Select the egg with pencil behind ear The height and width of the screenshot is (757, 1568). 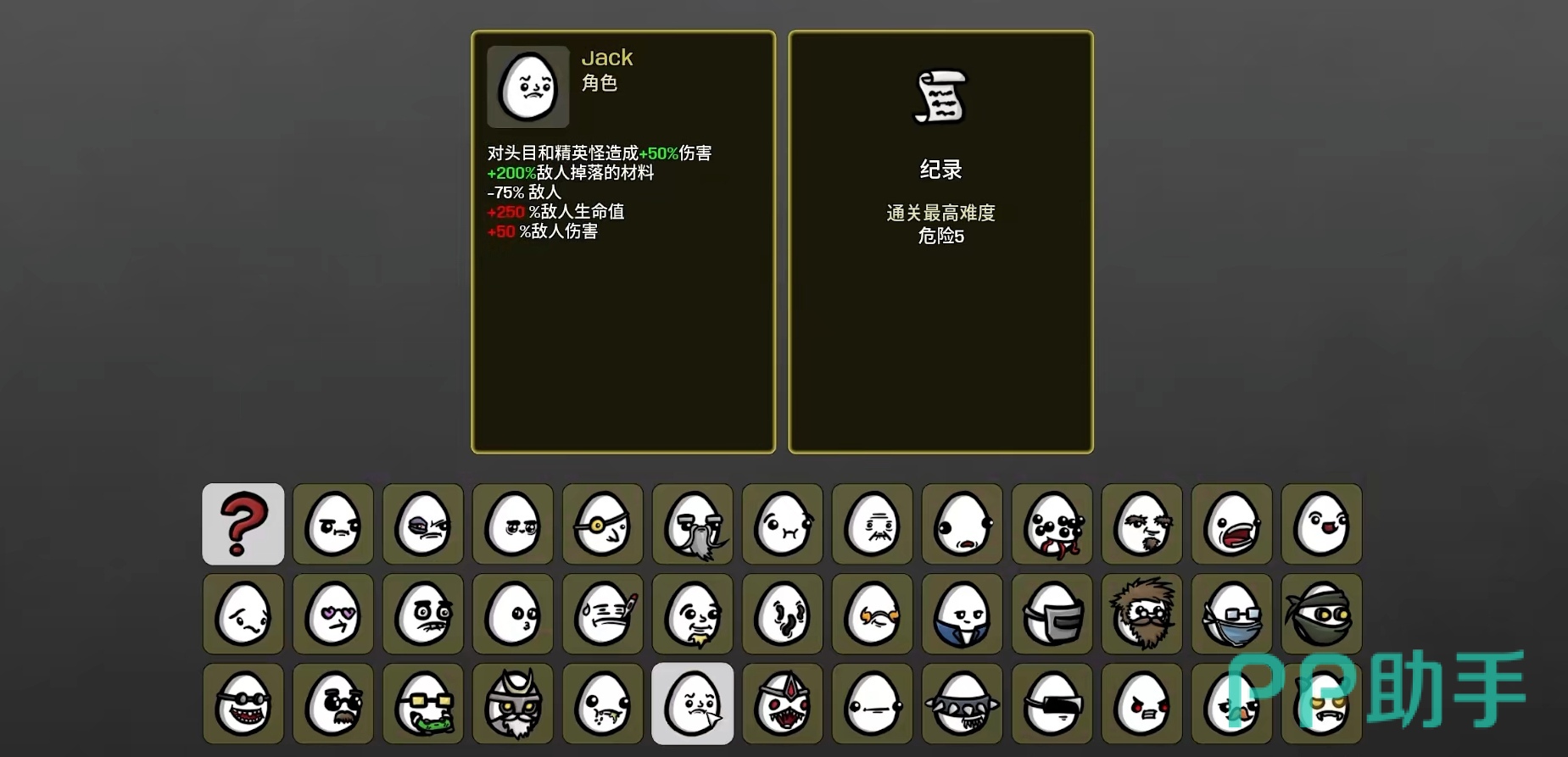point(603,614)
